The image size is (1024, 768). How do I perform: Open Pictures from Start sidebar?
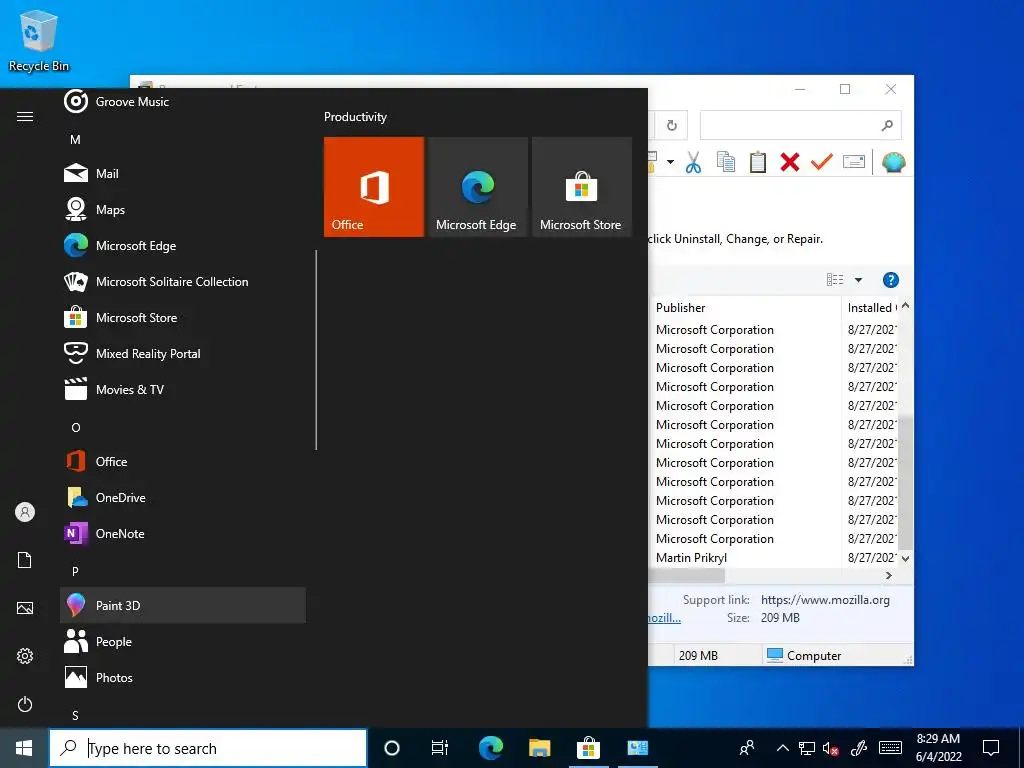coord(25,608)
